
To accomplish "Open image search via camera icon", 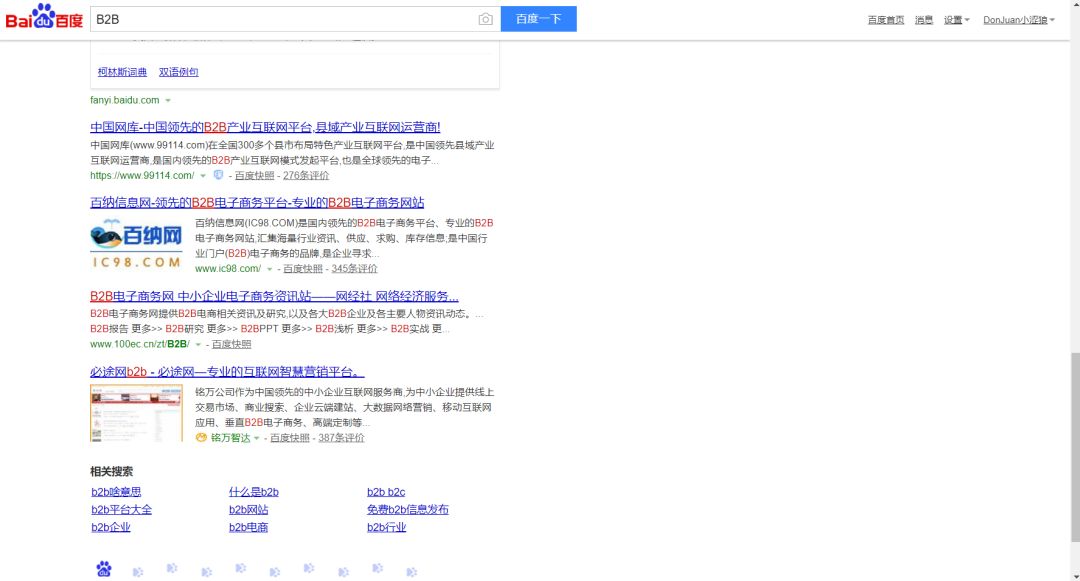I will pos(486,19).
